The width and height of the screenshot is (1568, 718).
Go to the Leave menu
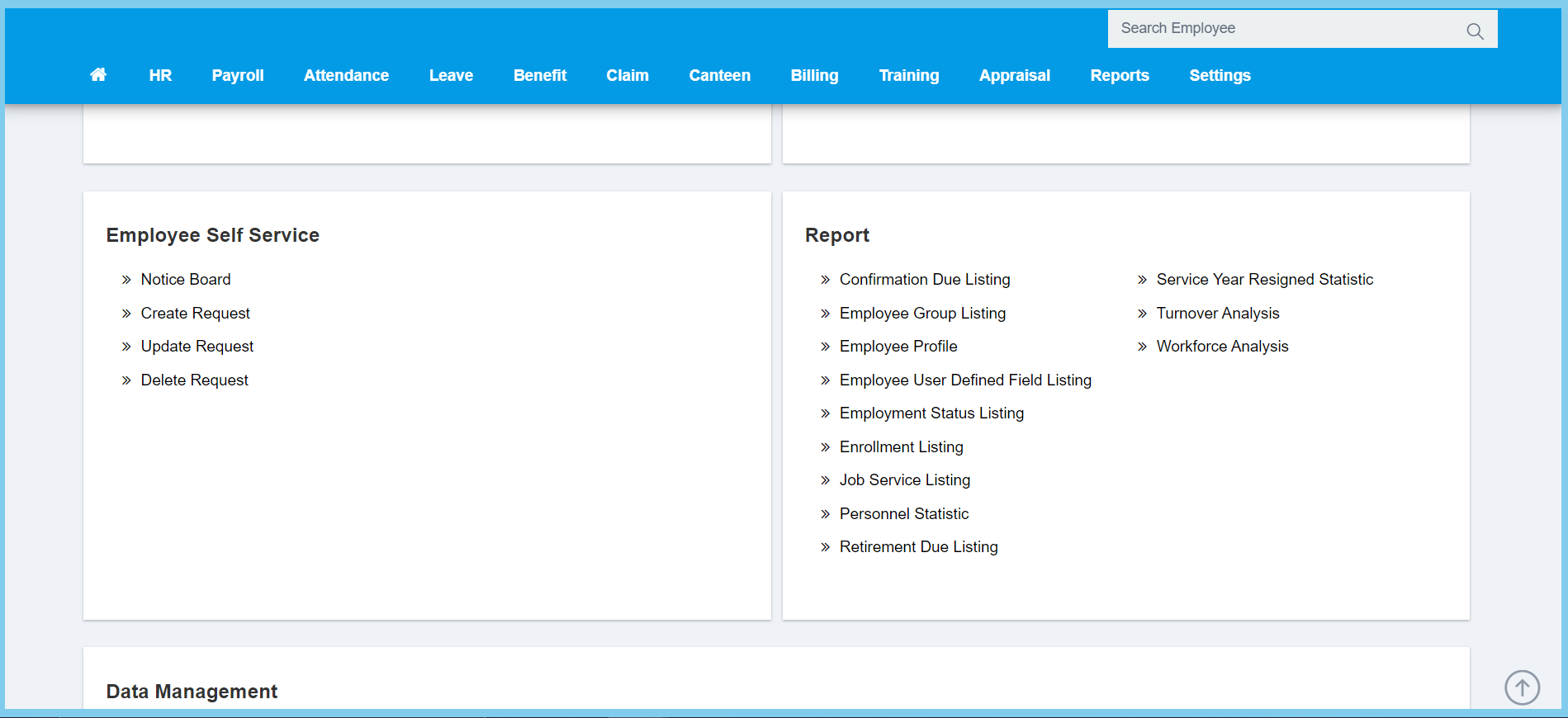click(x=451, y=75)
